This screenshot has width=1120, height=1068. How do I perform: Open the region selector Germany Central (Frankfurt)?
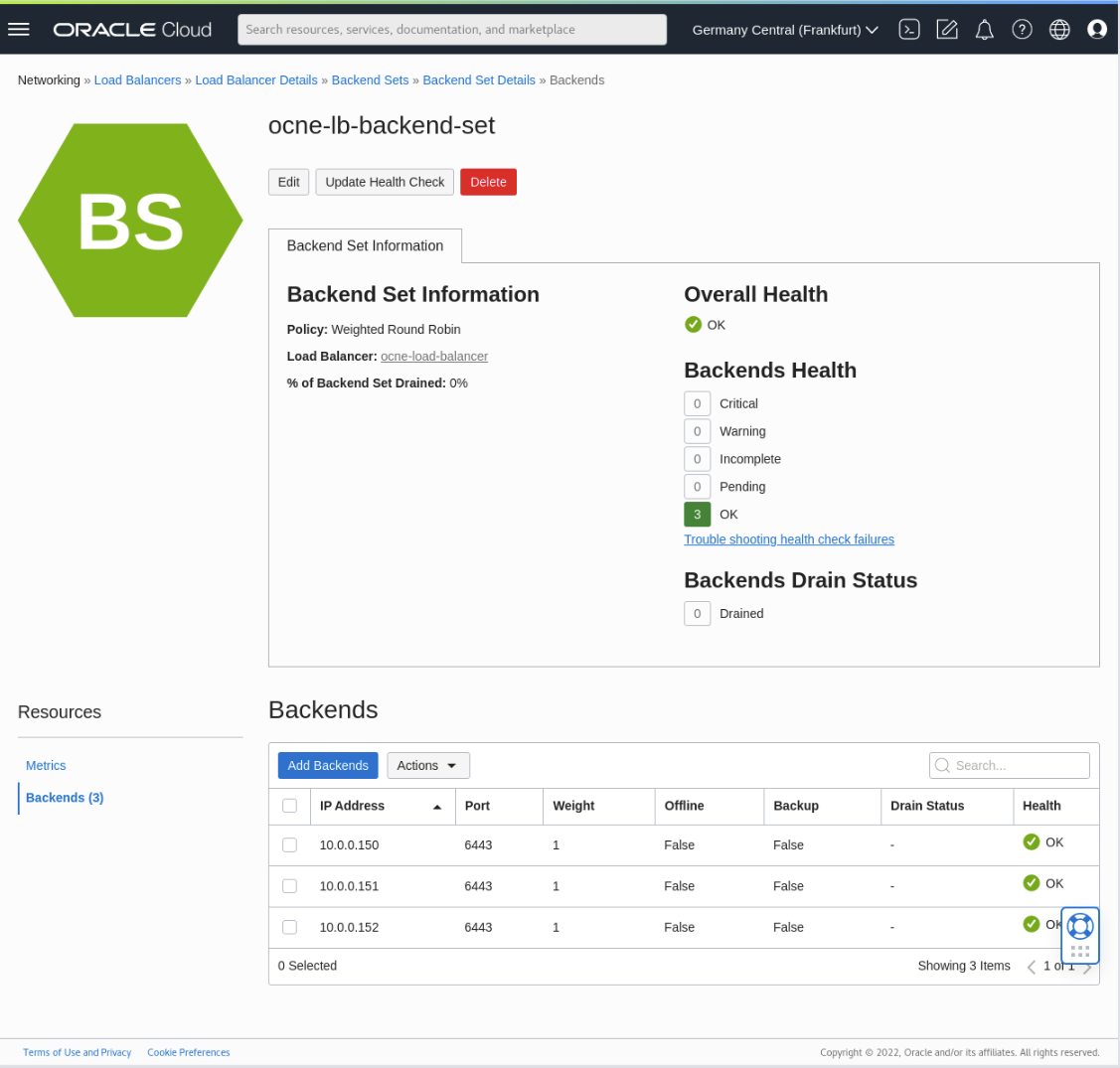pyautogui.click(x=784, y=29)
